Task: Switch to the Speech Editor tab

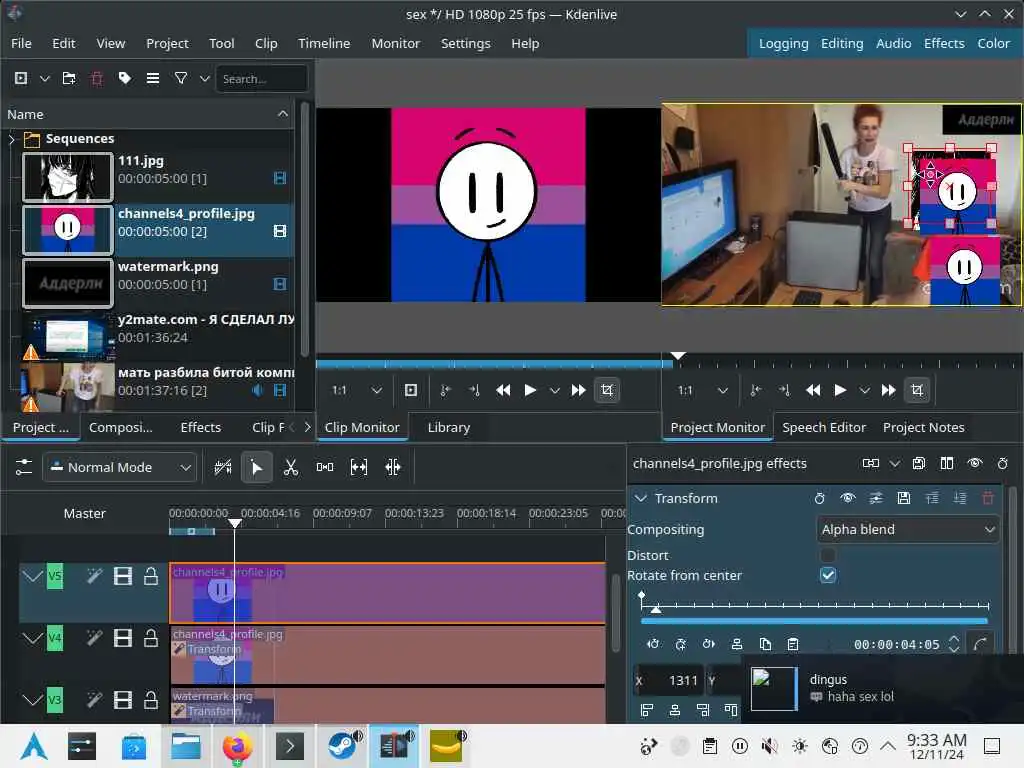Action: tap(824, 427)
